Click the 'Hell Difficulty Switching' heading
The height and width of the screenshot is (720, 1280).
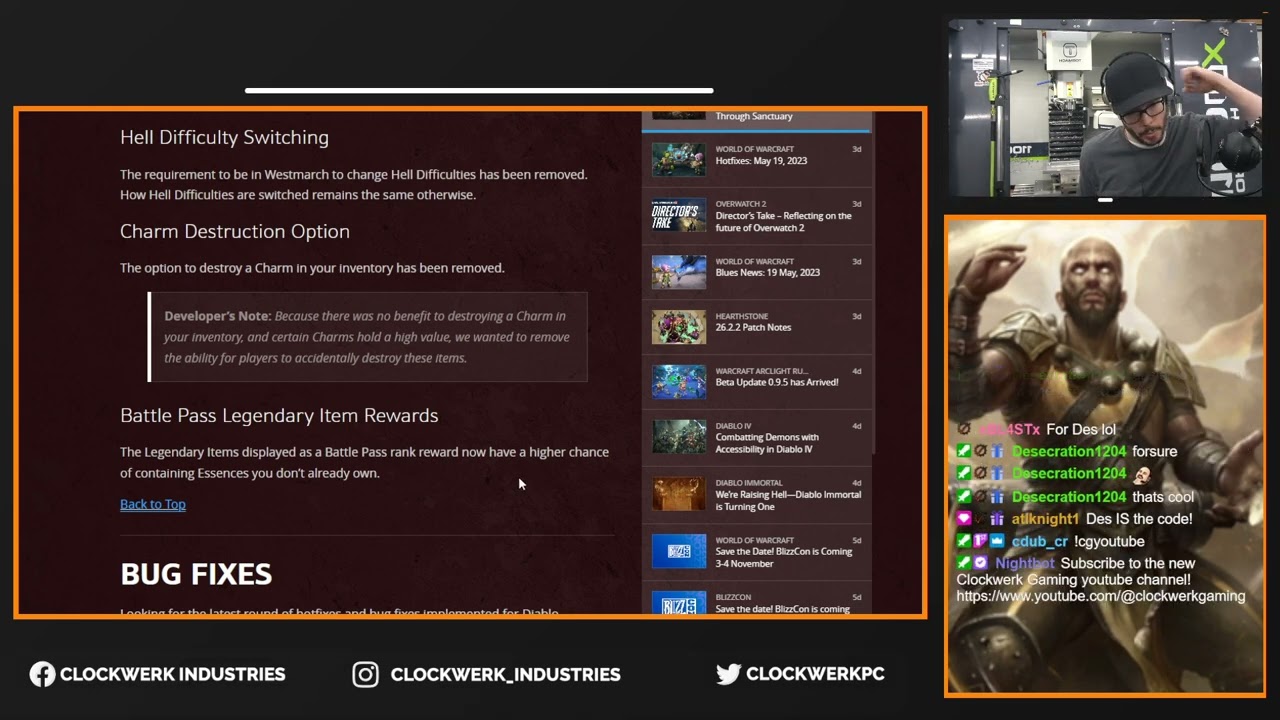[224, 137]
